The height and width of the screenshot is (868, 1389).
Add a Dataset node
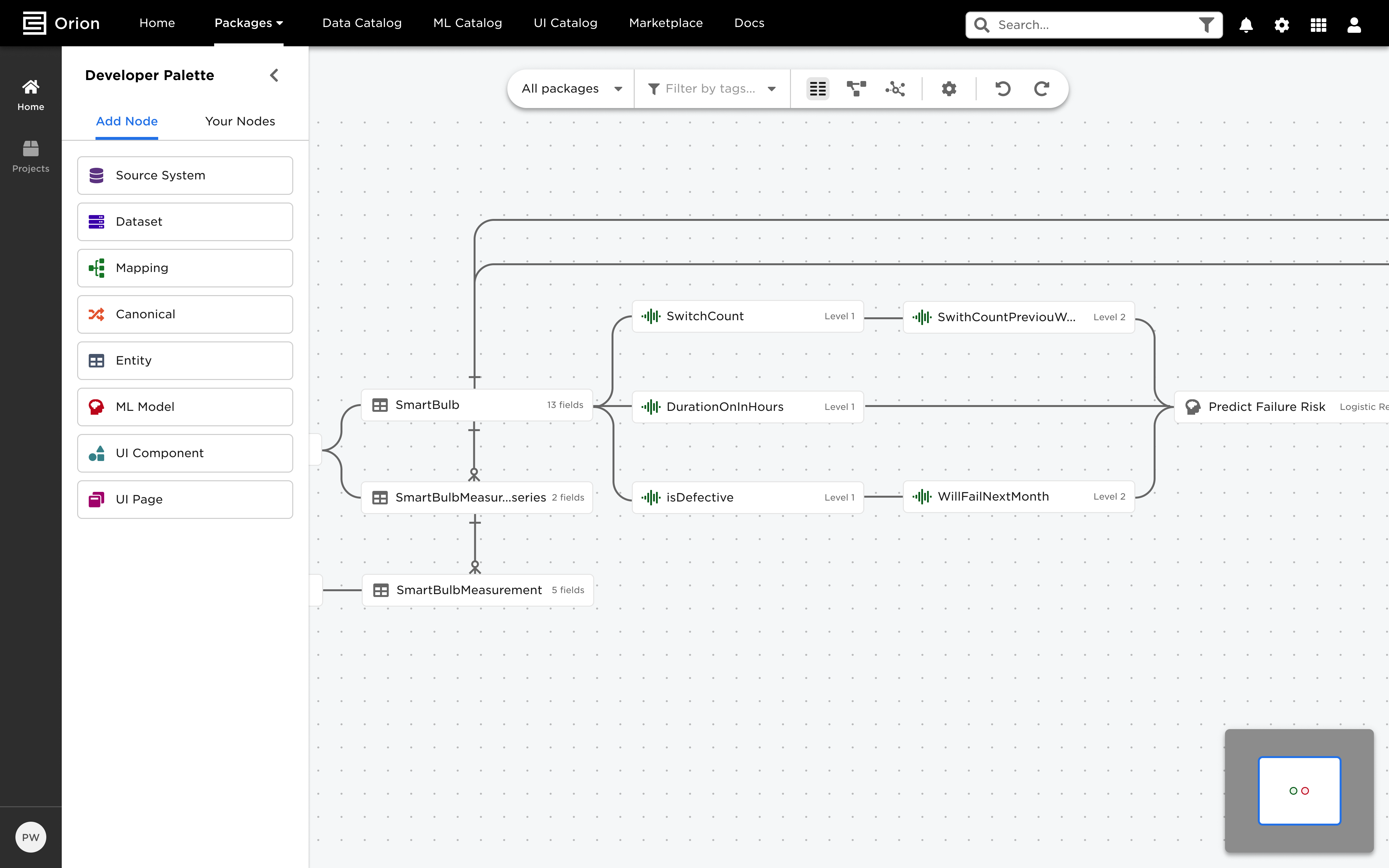click(185, 222)
